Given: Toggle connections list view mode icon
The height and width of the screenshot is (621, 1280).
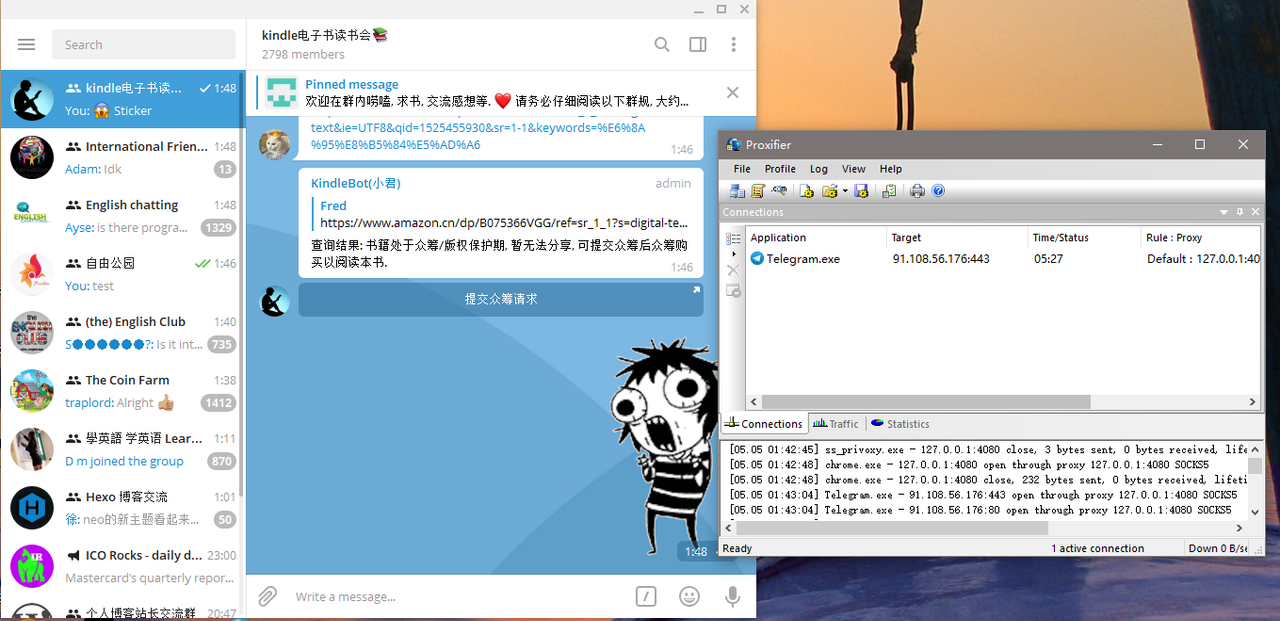Looking at the screenshot, I should coord(733,239).
